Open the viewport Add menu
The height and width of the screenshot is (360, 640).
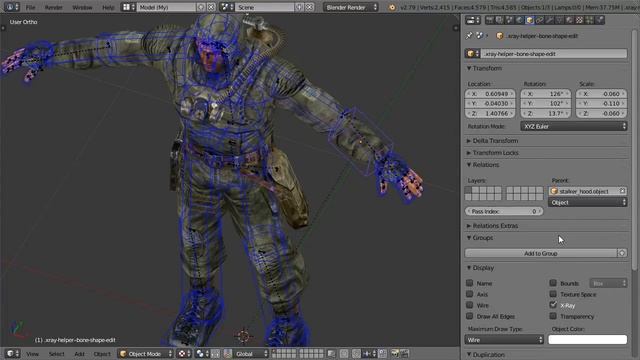[79, 354]
